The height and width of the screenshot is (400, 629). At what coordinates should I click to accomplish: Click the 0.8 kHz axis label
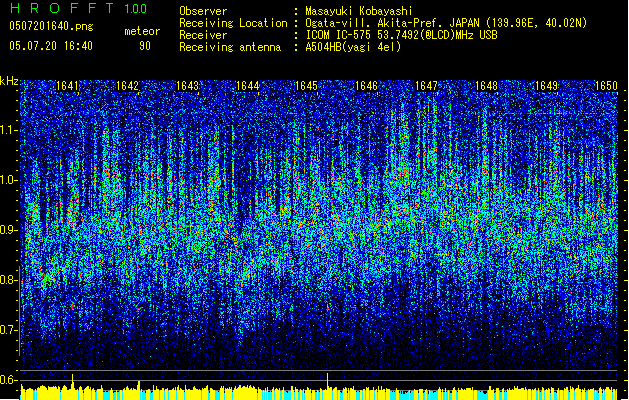coord(9,280)
